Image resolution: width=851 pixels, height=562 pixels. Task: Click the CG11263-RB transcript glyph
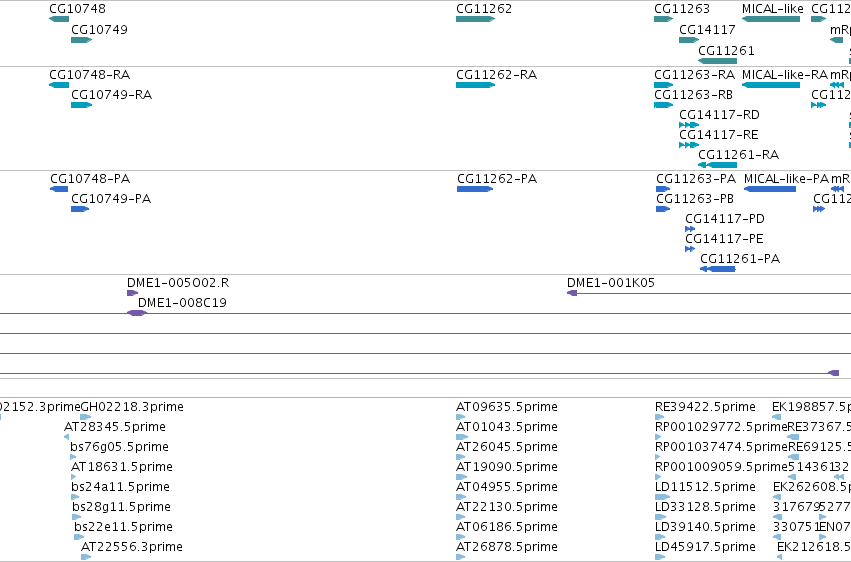coord(663,105)
